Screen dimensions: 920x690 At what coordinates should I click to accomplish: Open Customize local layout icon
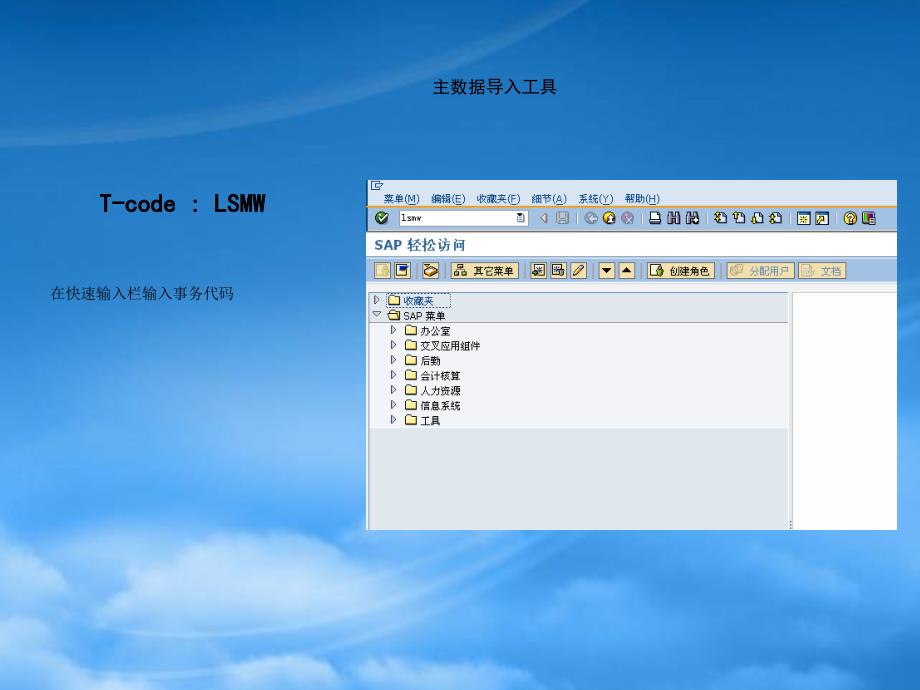coord(868,218)
